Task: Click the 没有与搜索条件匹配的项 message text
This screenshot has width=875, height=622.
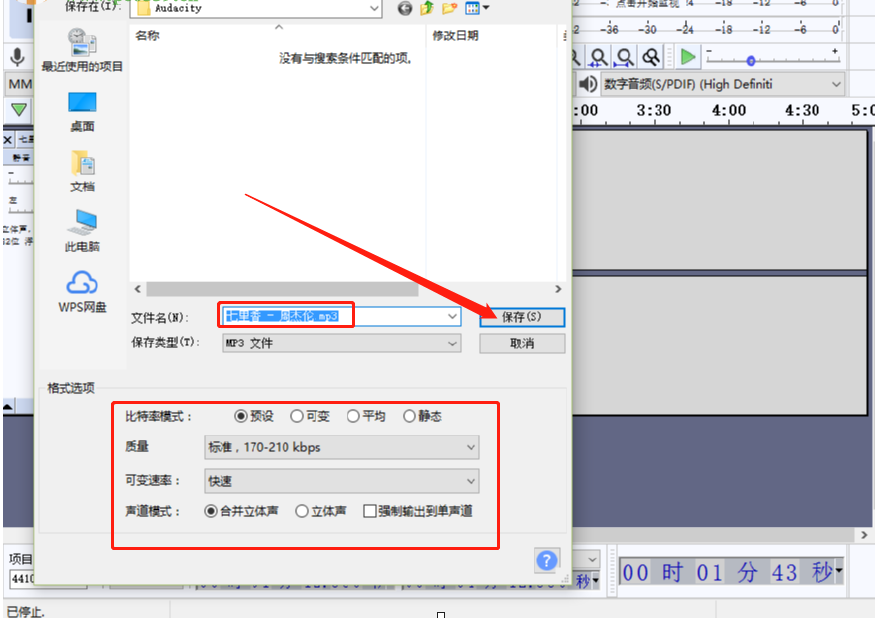Action: coord(345,58)
